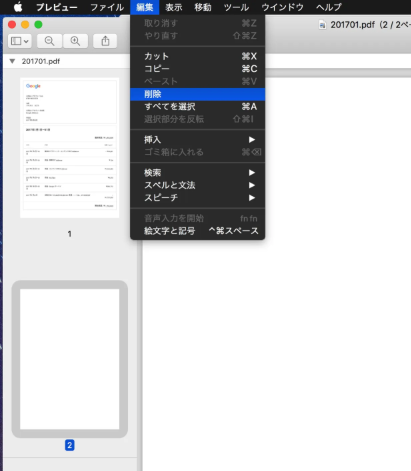The width and height of the screenshot is (411, 471).
Task: Minimize the window with yellow button
Action: tap(25, 25)
